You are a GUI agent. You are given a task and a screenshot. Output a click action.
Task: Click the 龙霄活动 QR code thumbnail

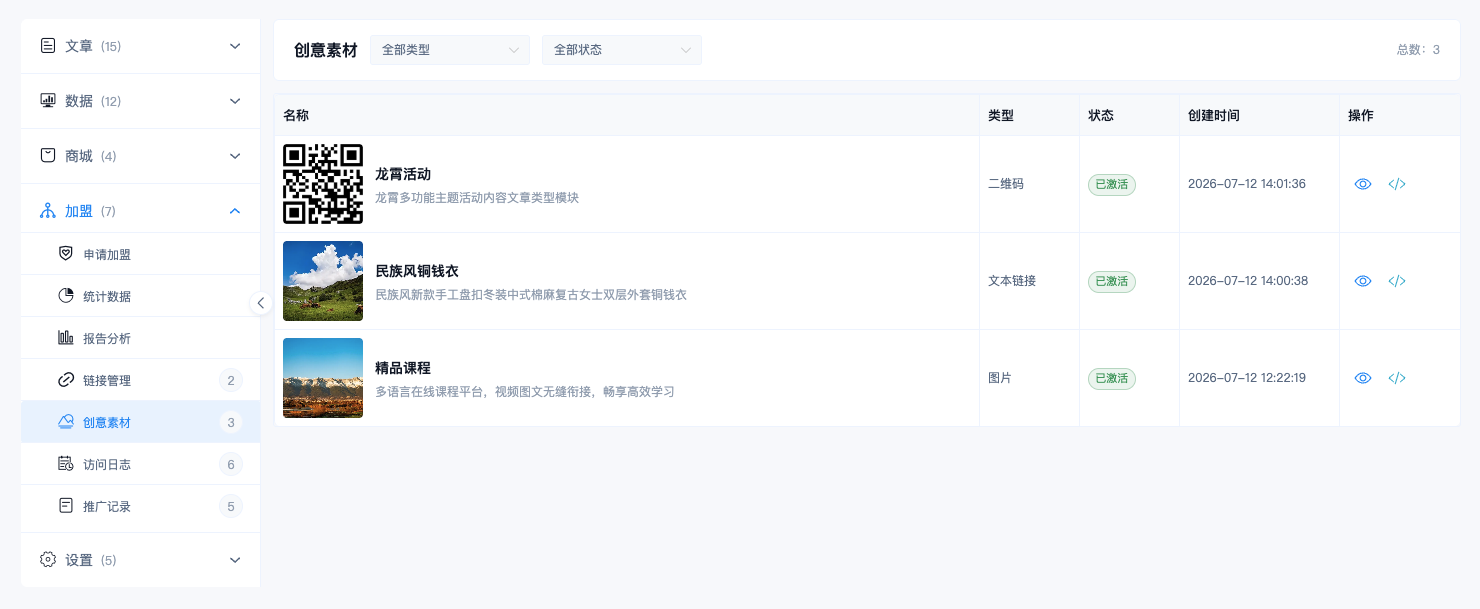coord(323,184)
